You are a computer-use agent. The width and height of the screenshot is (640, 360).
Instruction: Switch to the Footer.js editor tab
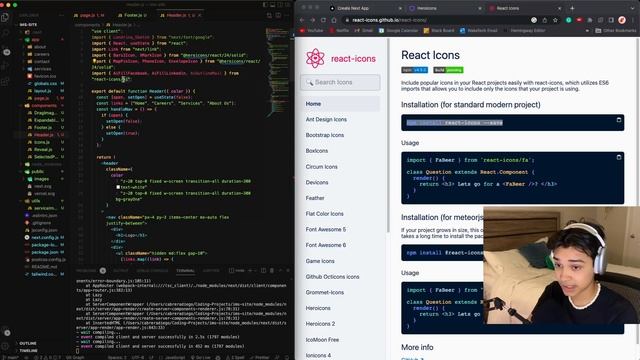coord(133,16)
